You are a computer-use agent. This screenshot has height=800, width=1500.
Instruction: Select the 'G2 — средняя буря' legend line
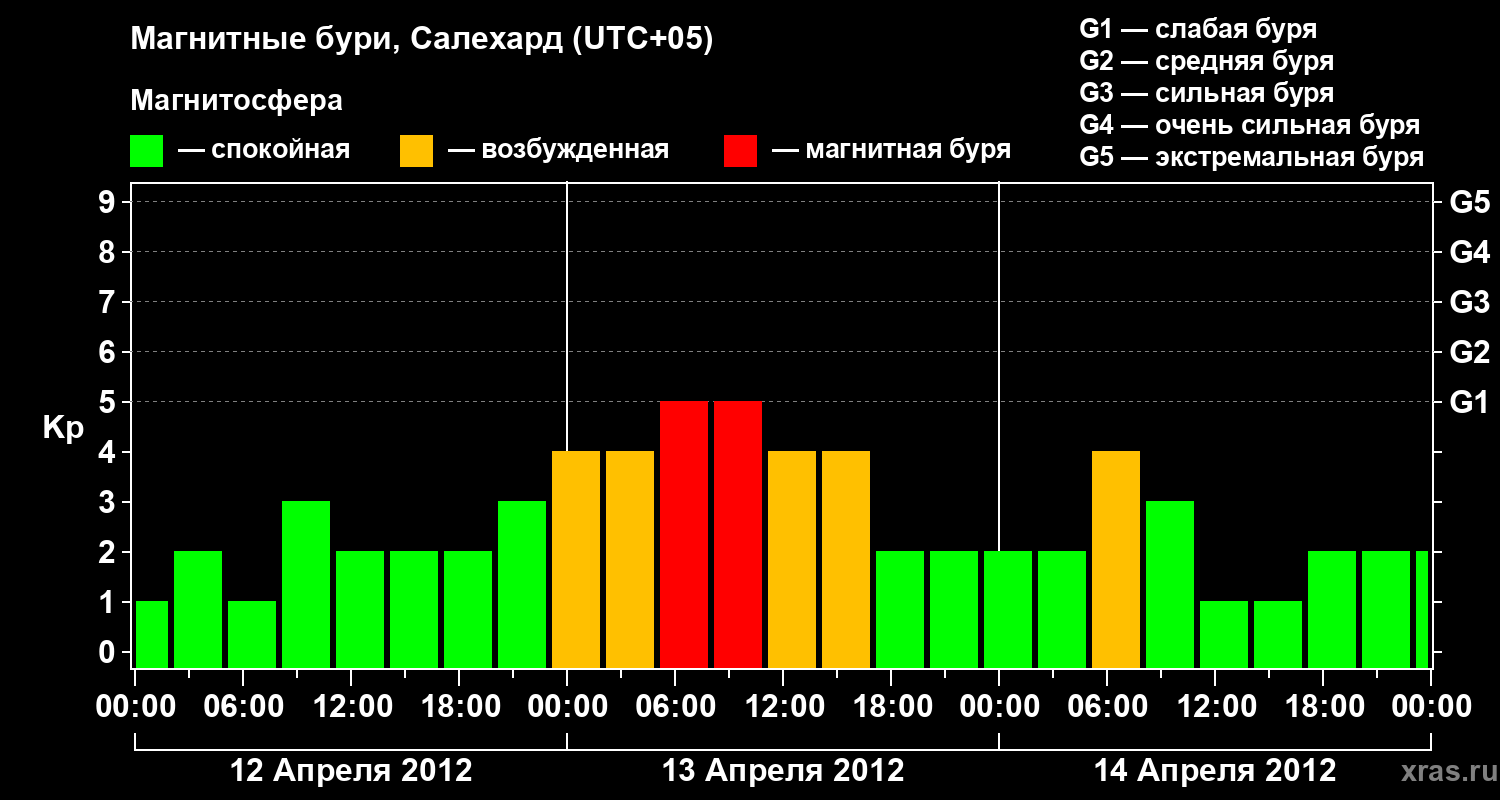[x=1206, y=61]
